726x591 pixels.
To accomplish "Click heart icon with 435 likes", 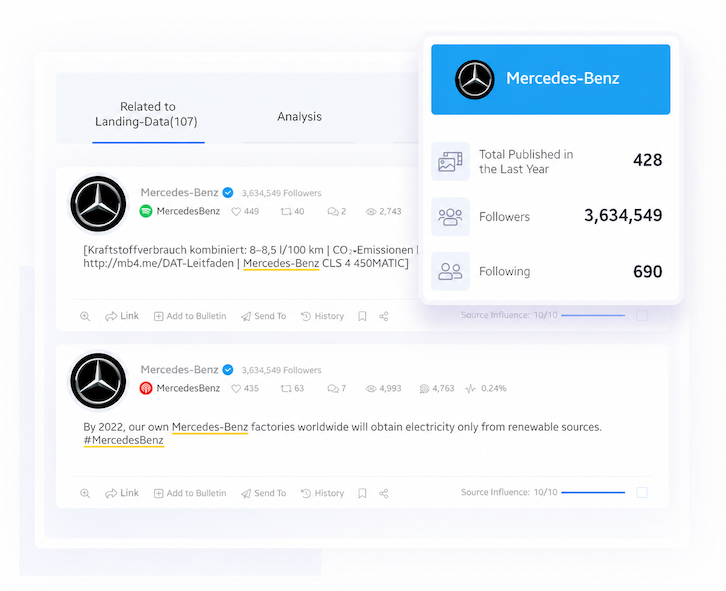I will point(236,389).
